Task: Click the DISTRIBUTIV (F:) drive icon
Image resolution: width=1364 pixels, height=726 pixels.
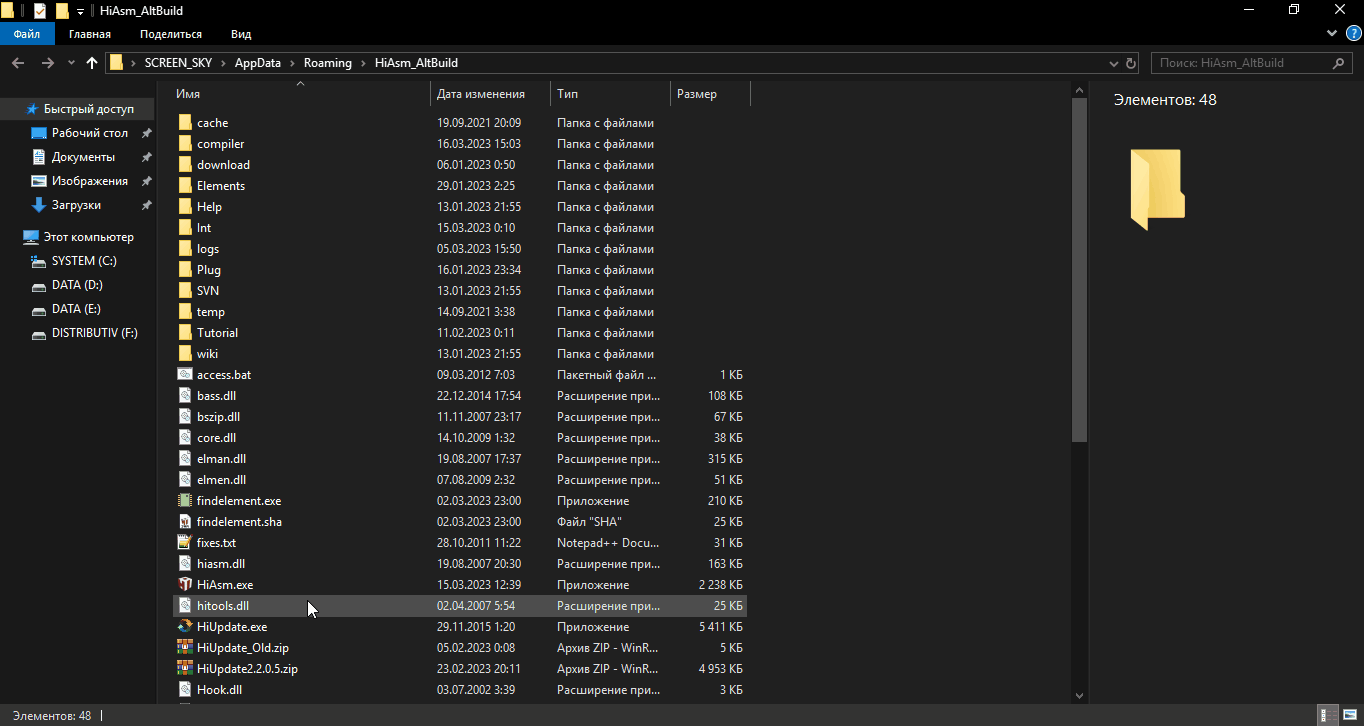Action: pyautogui.click(x=39, y=333)
